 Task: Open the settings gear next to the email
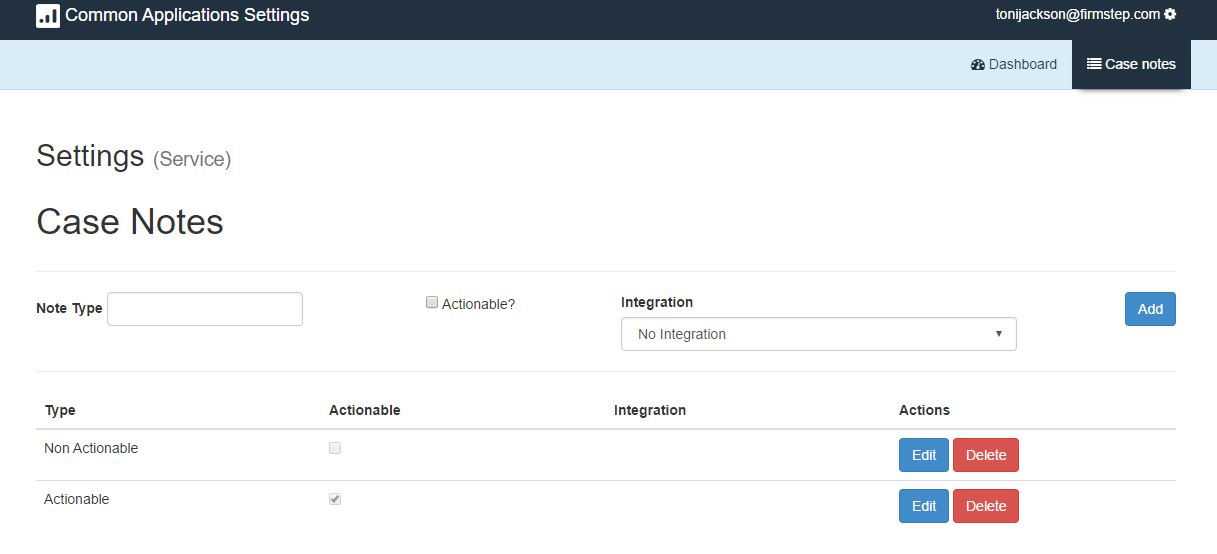(x=1170, y=15)
